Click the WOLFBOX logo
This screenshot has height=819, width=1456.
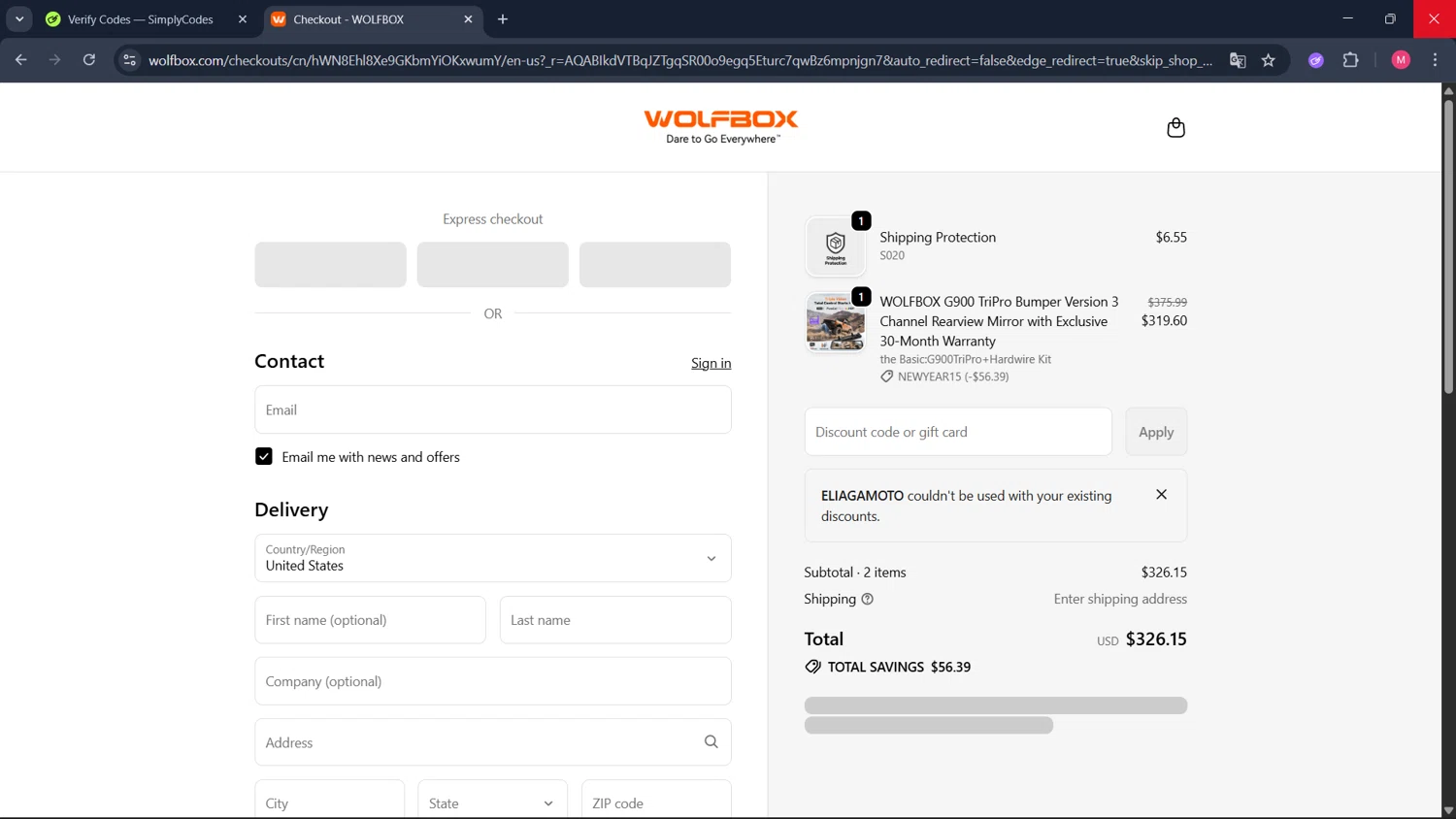pos(721,126)
